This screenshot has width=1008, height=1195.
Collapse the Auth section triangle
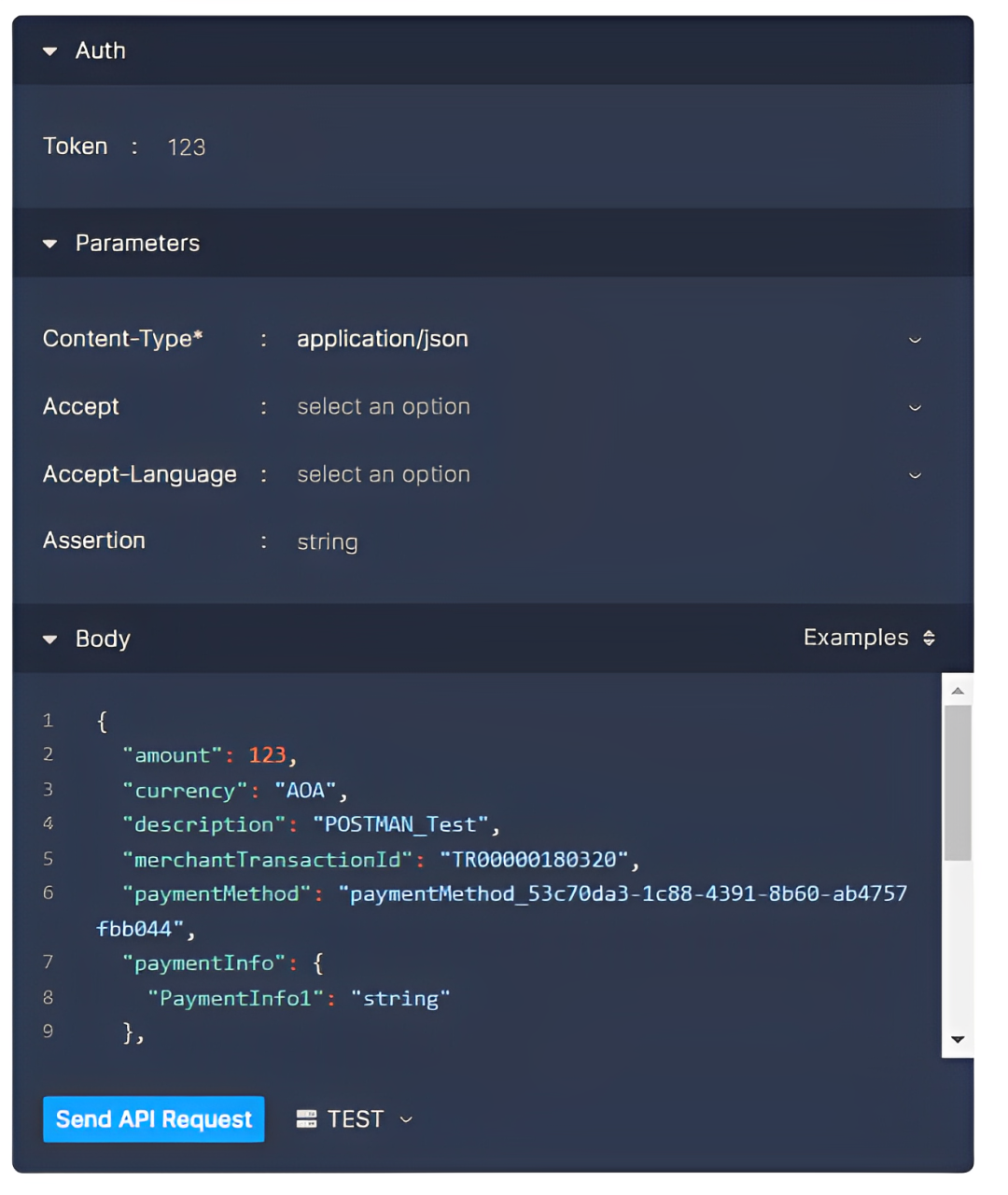50,51
